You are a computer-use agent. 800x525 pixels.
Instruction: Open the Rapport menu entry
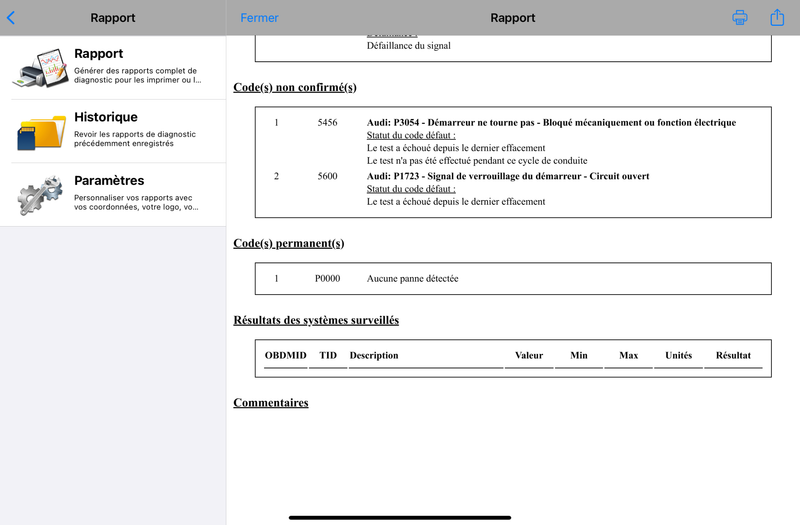click(113, 68)
